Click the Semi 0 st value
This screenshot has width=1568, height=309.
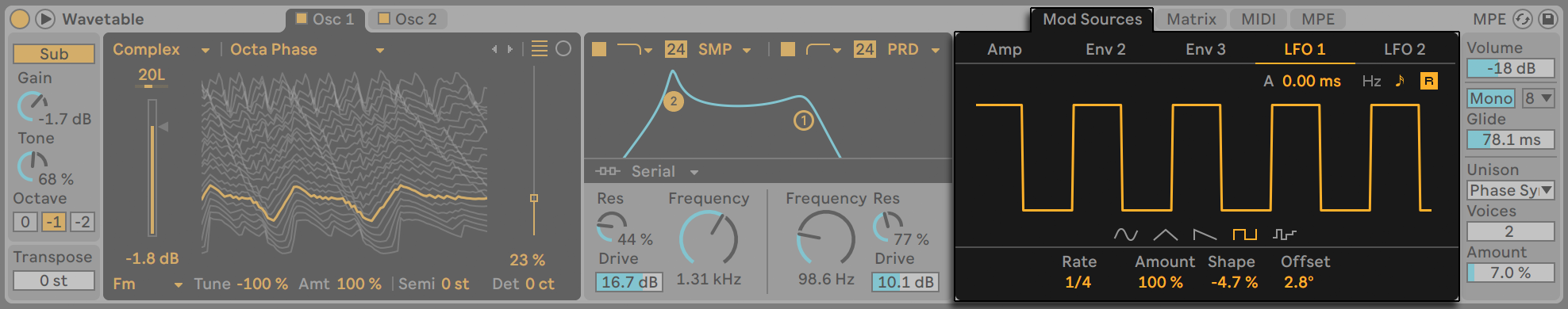tap(455, 284)
